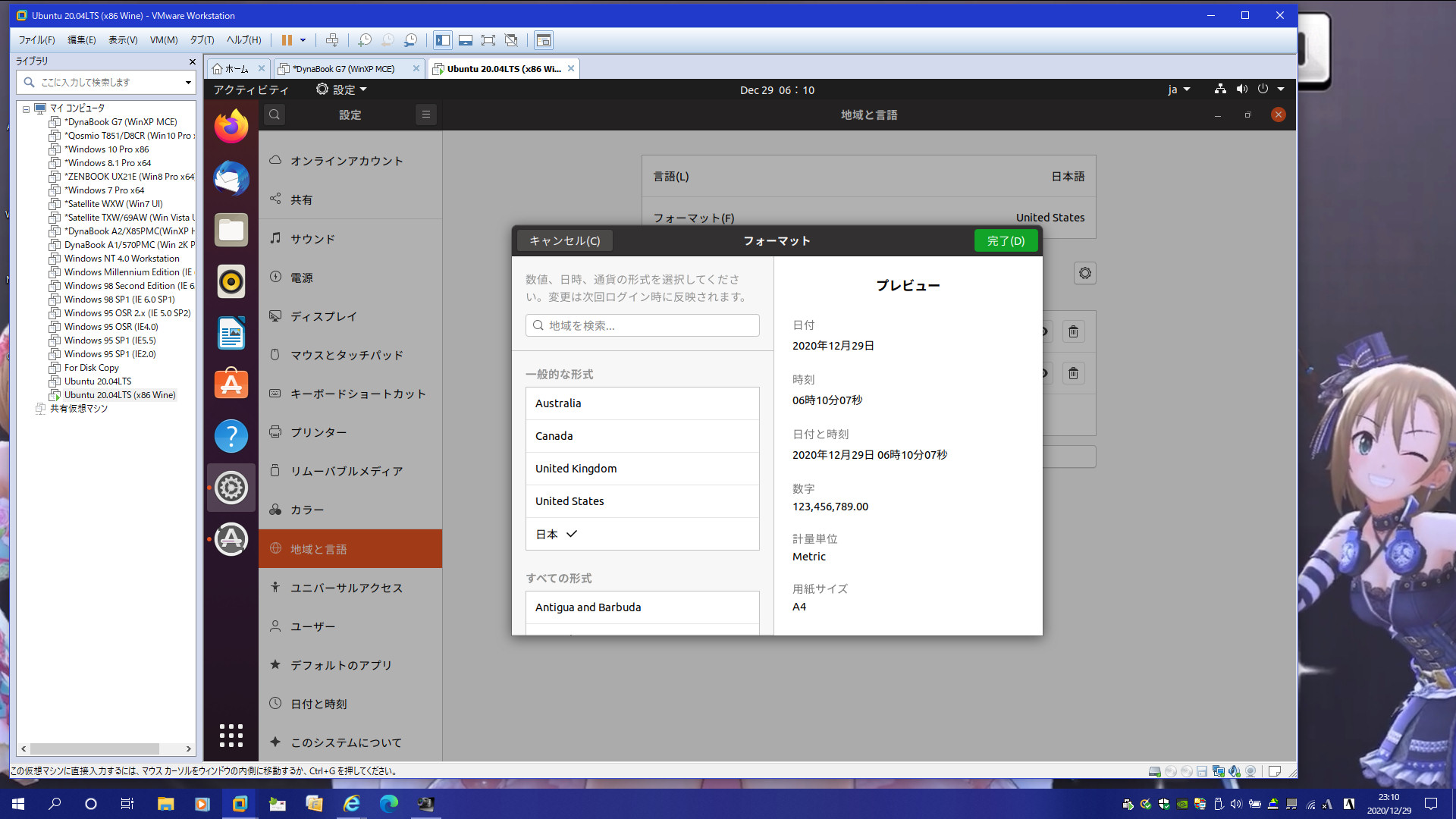Open the 設定 app menu dropdown

tap(341, 89)
